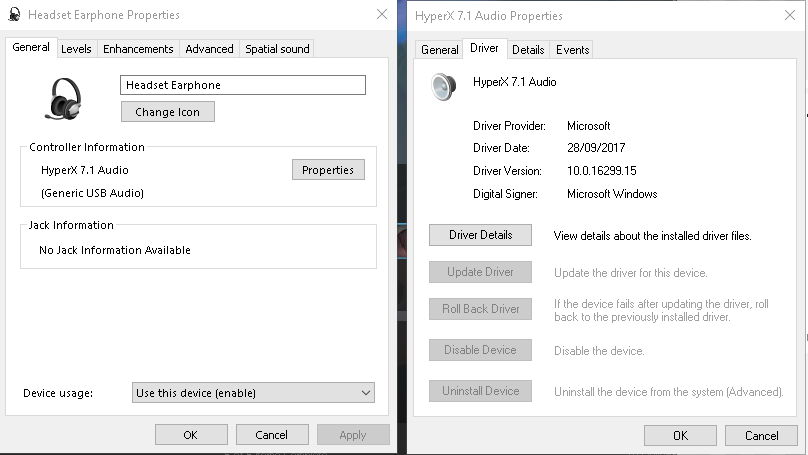
Task: Click the driver date 28/09/2017
Action: [x=596, y=148]
